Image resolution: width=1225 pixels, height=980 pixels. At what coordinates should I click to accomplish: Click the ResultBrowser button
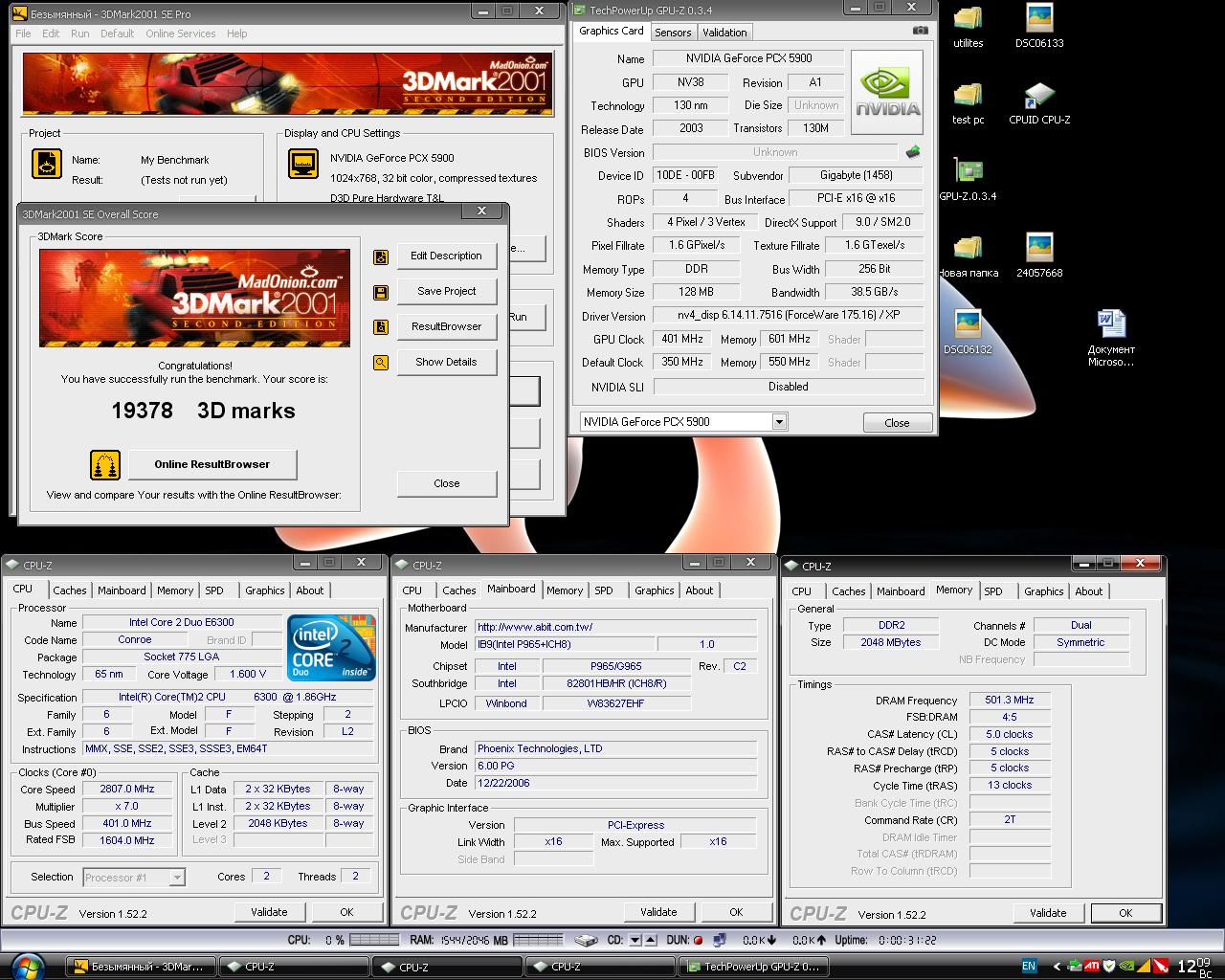click(x=446, y=327)
